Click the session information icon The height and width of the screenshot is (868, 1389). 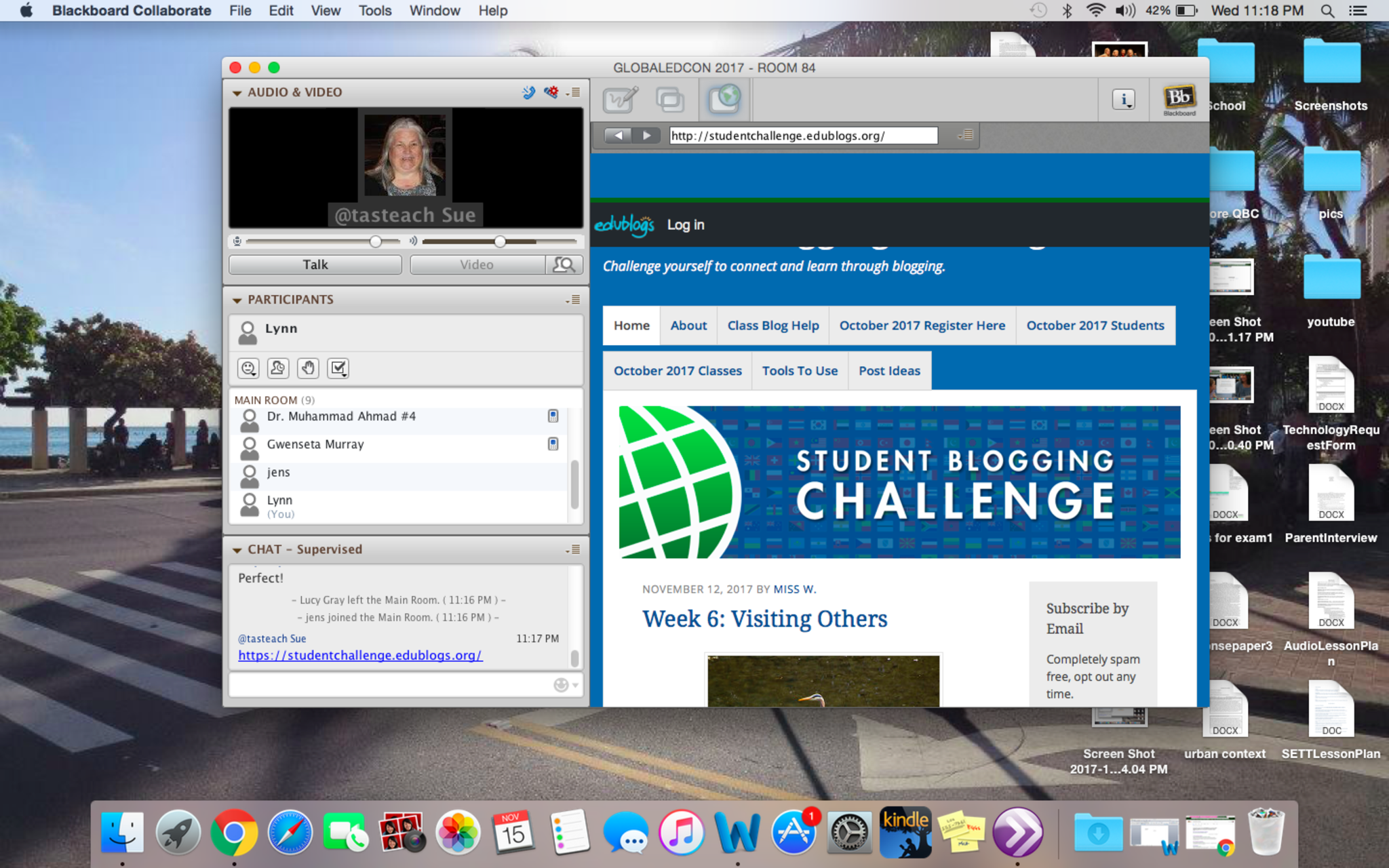point(1123,100)
